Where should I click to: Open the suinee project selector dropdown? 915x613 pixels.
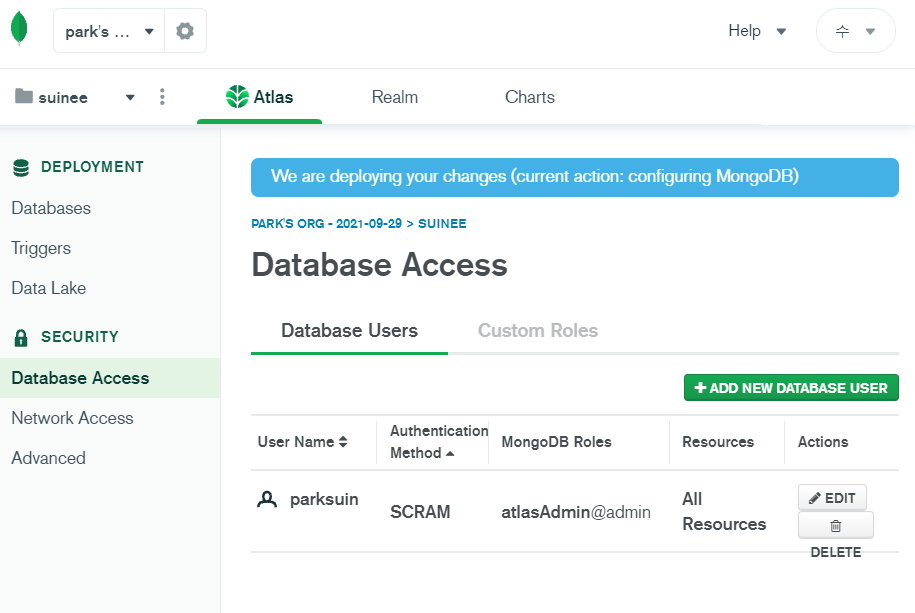130,97
